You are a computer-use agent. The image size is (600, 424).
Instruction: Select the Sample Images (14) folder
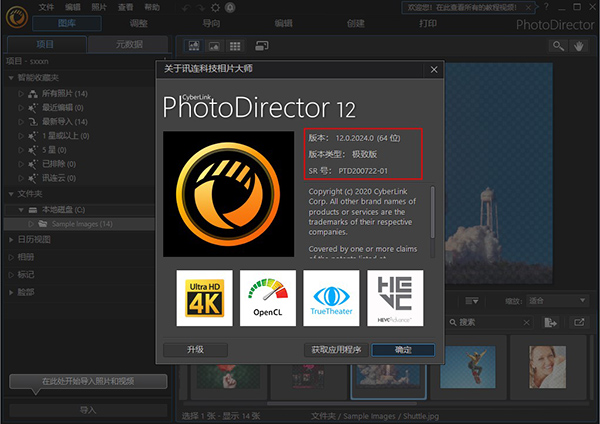[79, 224]
